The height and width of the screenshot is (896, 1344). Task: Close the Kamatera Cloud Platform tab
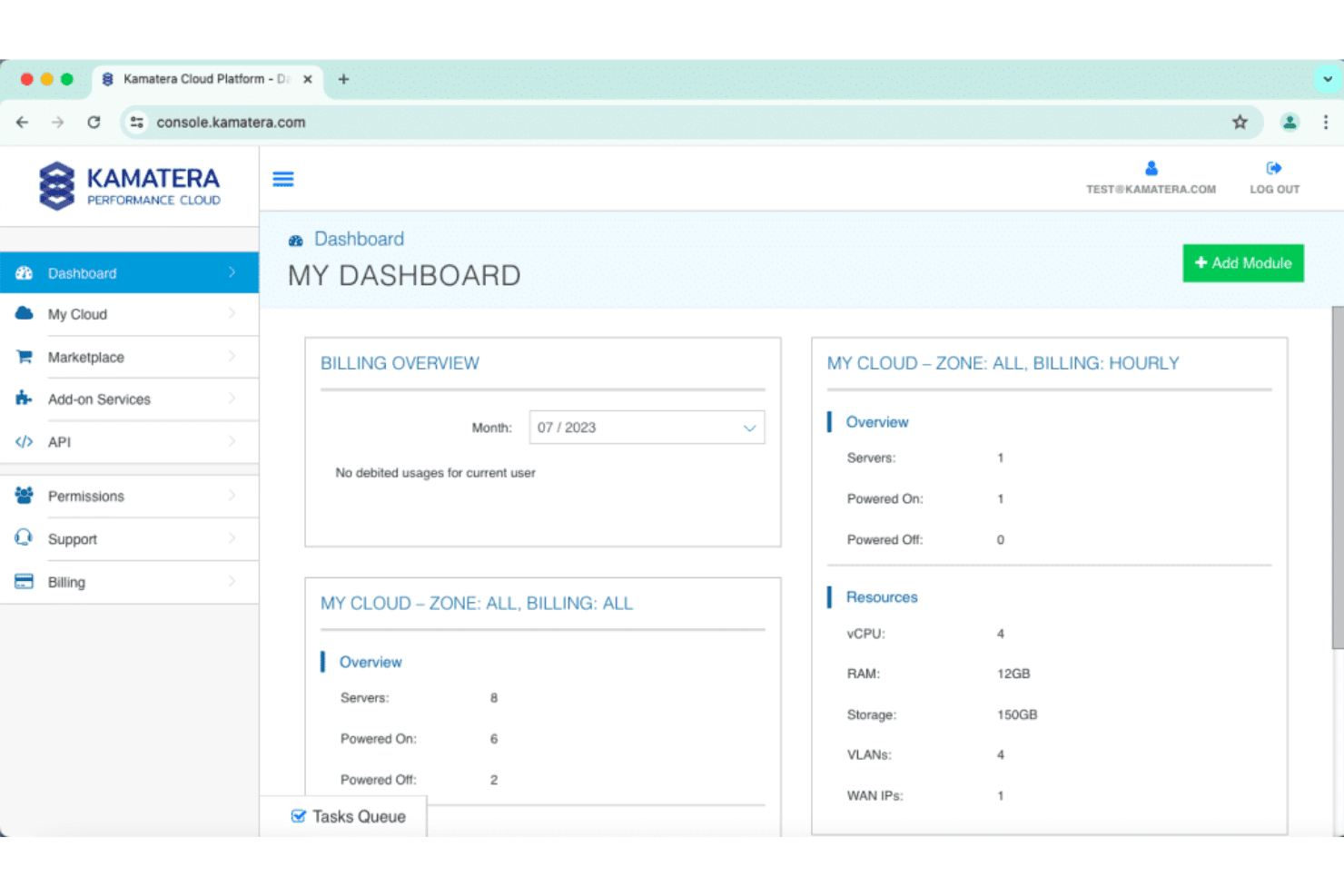(x=308, y=79)
